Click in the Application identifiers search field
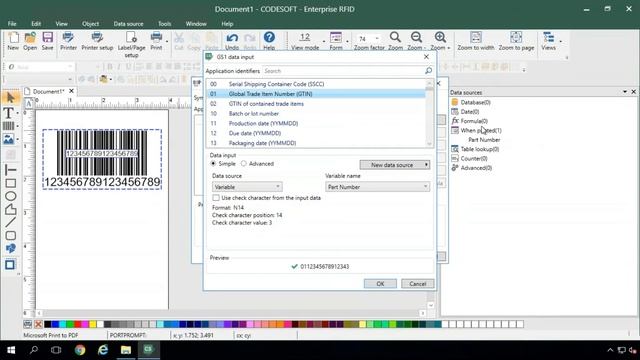Viewport: 640px width, 360px height. pos(343,71)
